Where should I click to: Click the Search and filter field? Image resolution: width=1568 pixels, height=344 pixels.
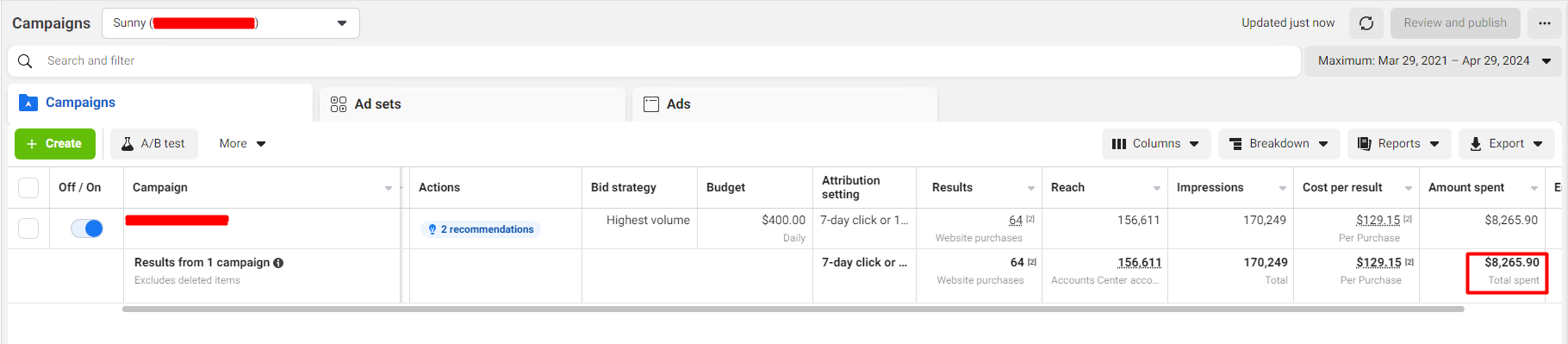(655, 61)
